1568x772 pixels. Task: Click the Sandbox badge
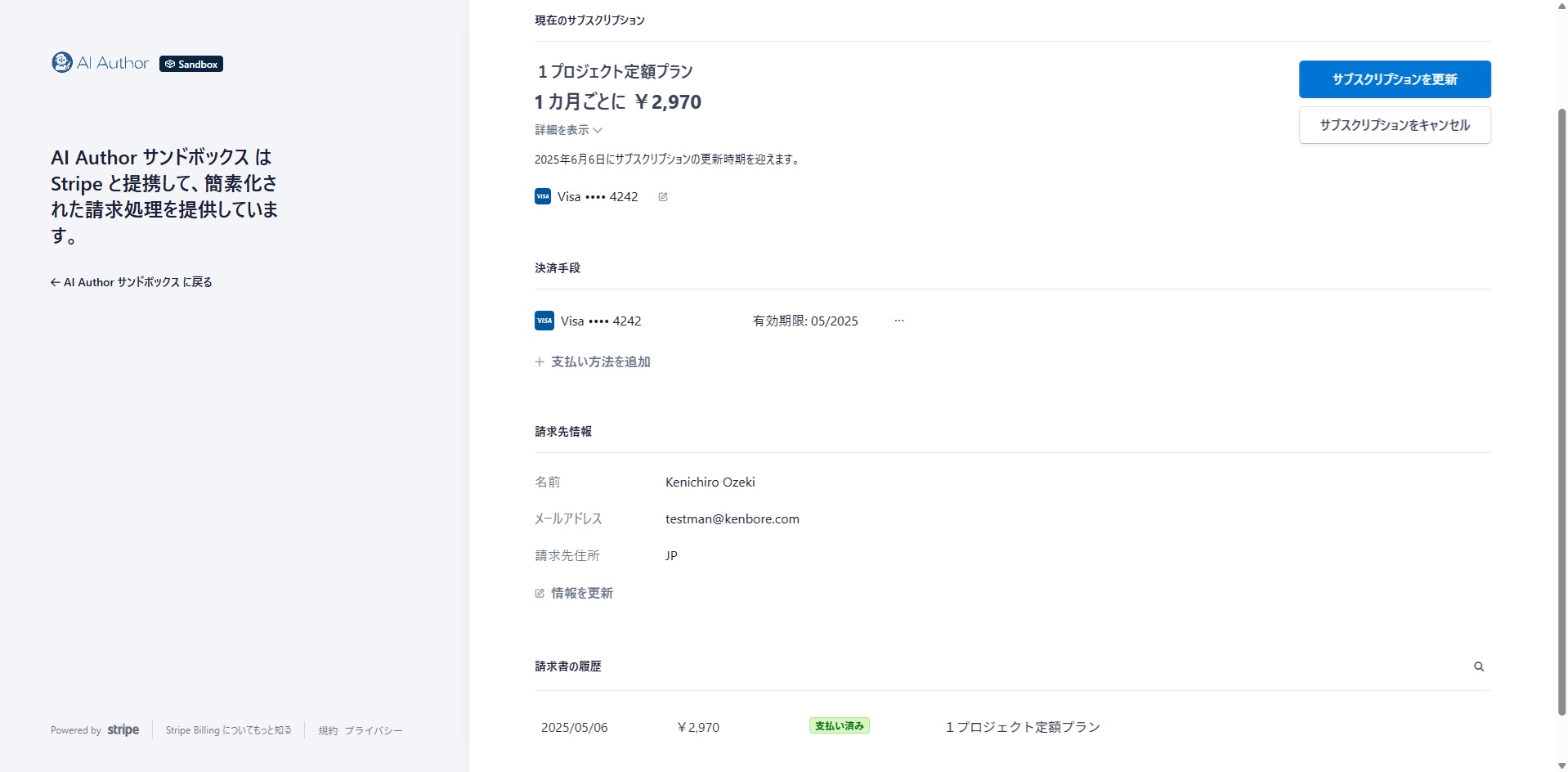pyautogui.click(x=191, y=64)
